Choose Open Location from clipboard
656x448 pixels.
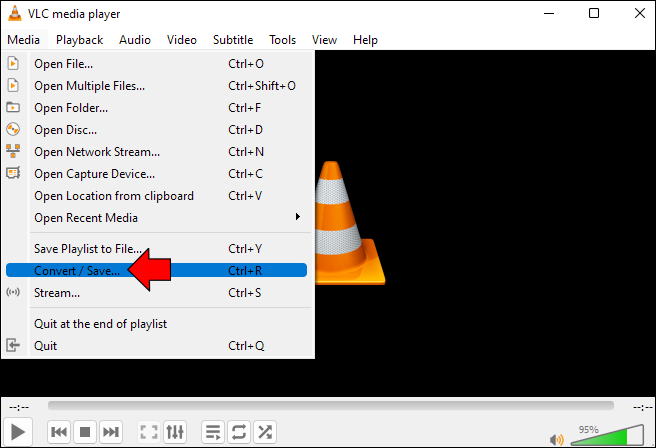tap(156, 196)
